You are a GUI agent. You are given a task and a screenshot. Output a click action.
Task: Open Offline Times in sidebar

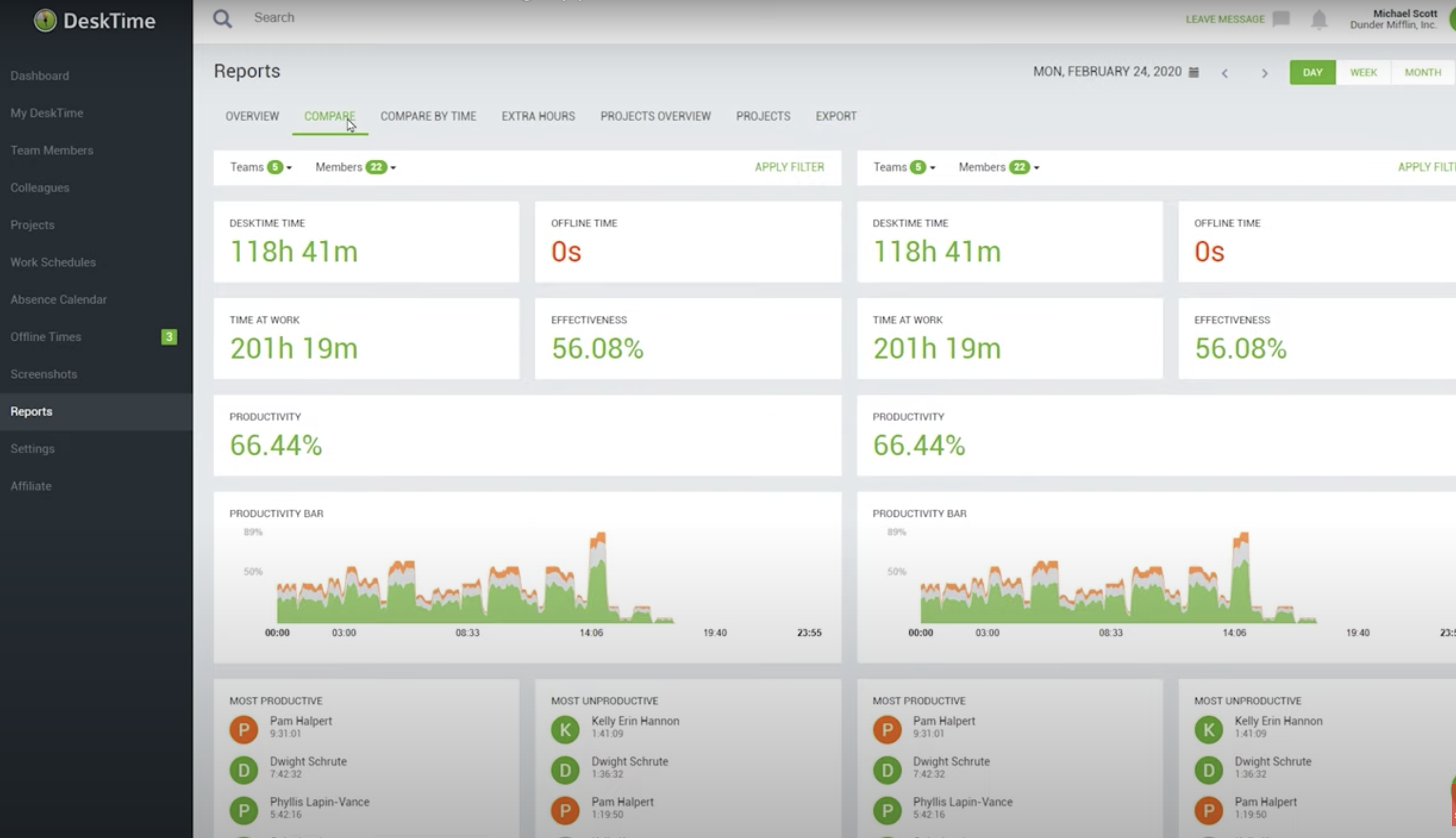click(46, 336)
